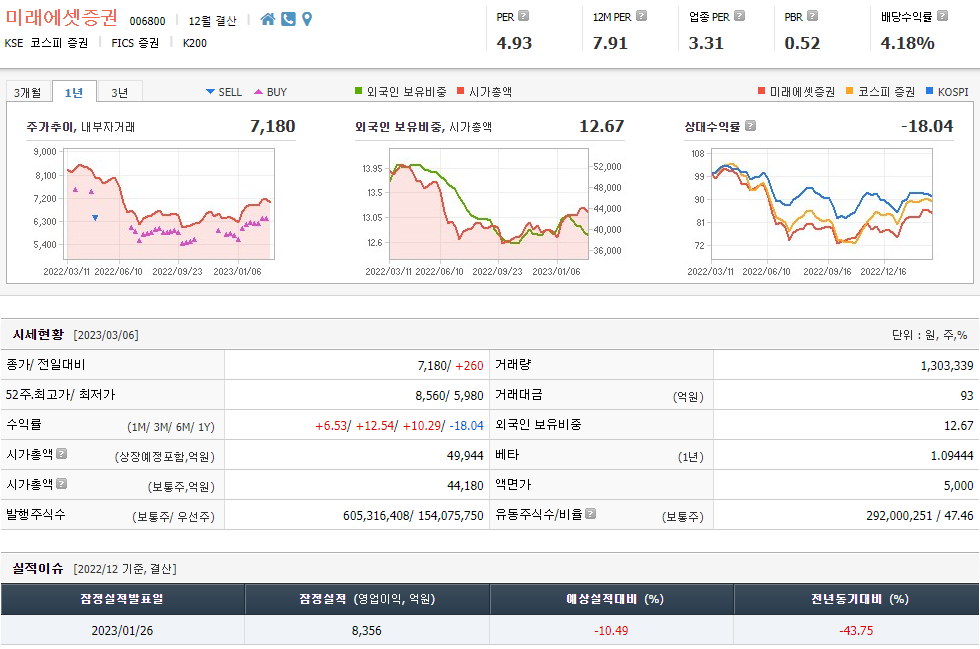This screenshot has height=649, width=980.
Task: Click the PER value 4.93
Action: [x=514, y=43]
